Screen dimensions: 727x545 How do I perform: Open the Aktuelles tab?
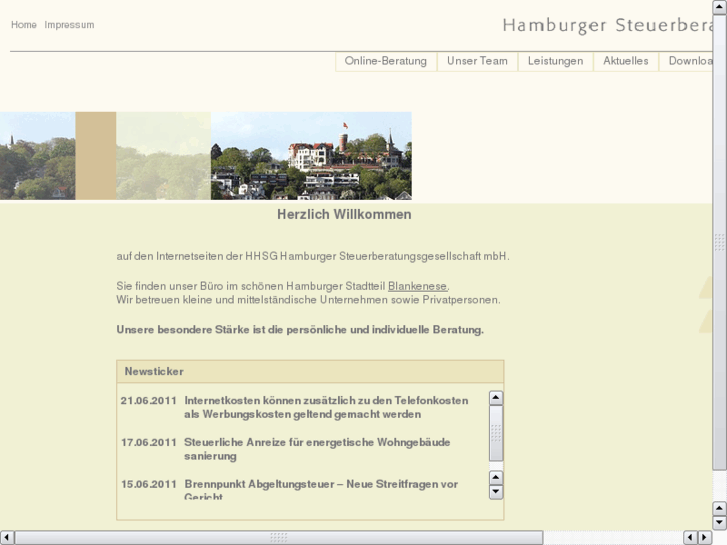point(625,61)
